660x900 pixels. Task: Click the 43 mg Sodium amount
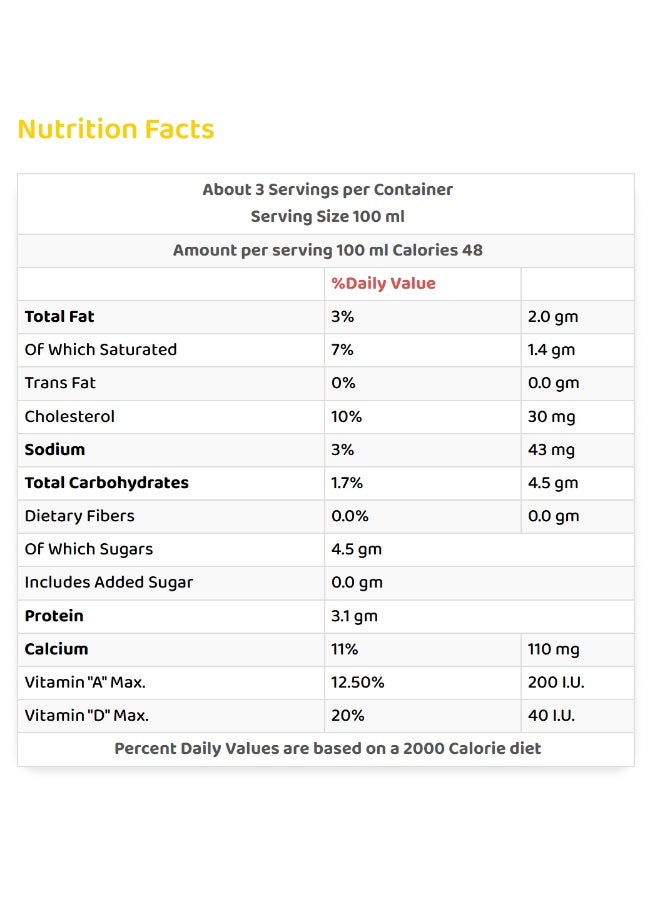click(551, 450)
